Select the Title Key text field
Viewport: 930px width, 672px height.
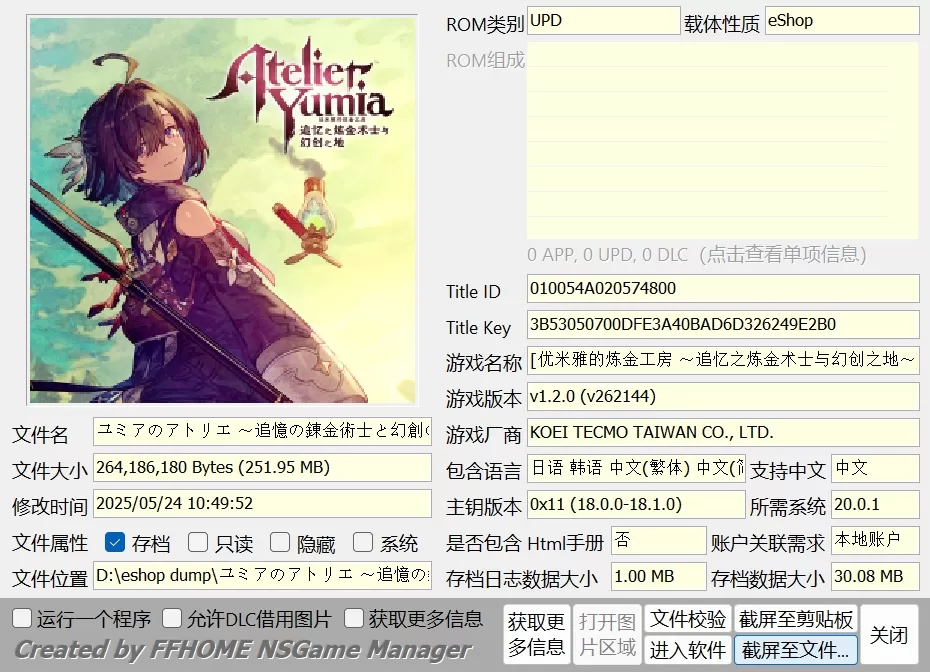pos(722,325)
